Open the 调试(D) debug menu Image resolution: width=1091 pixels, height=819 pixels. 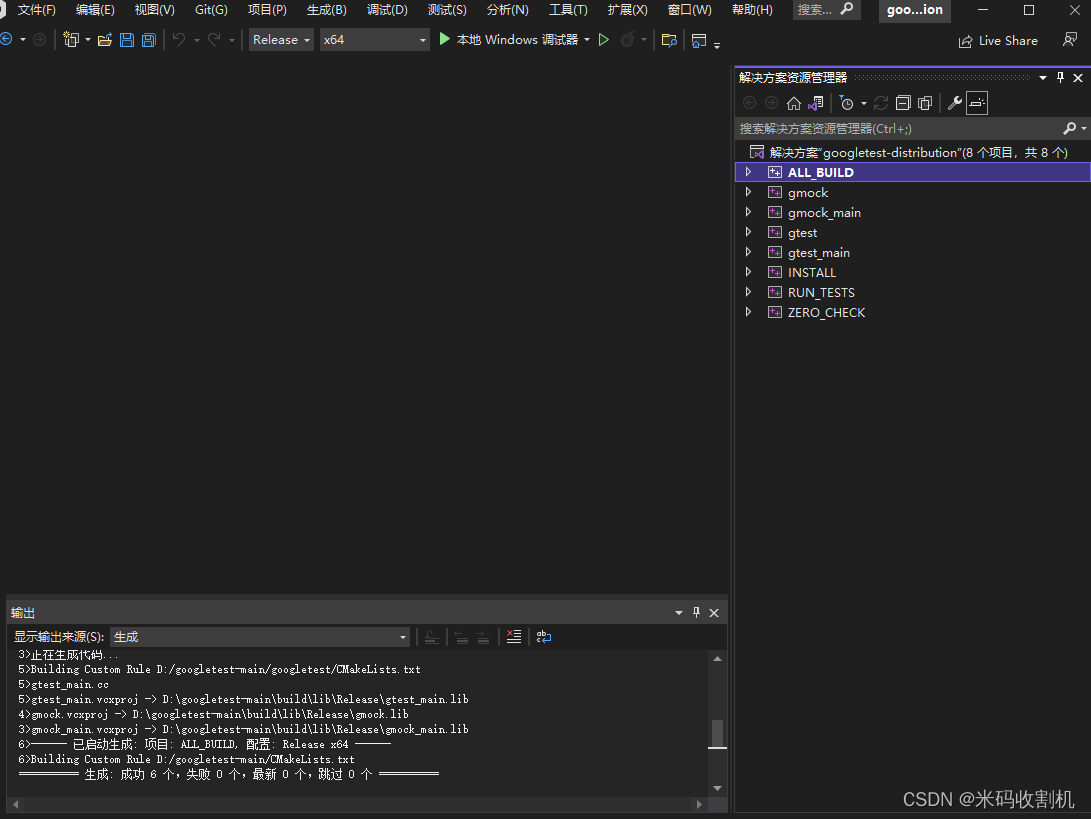(x=387, y=10)
